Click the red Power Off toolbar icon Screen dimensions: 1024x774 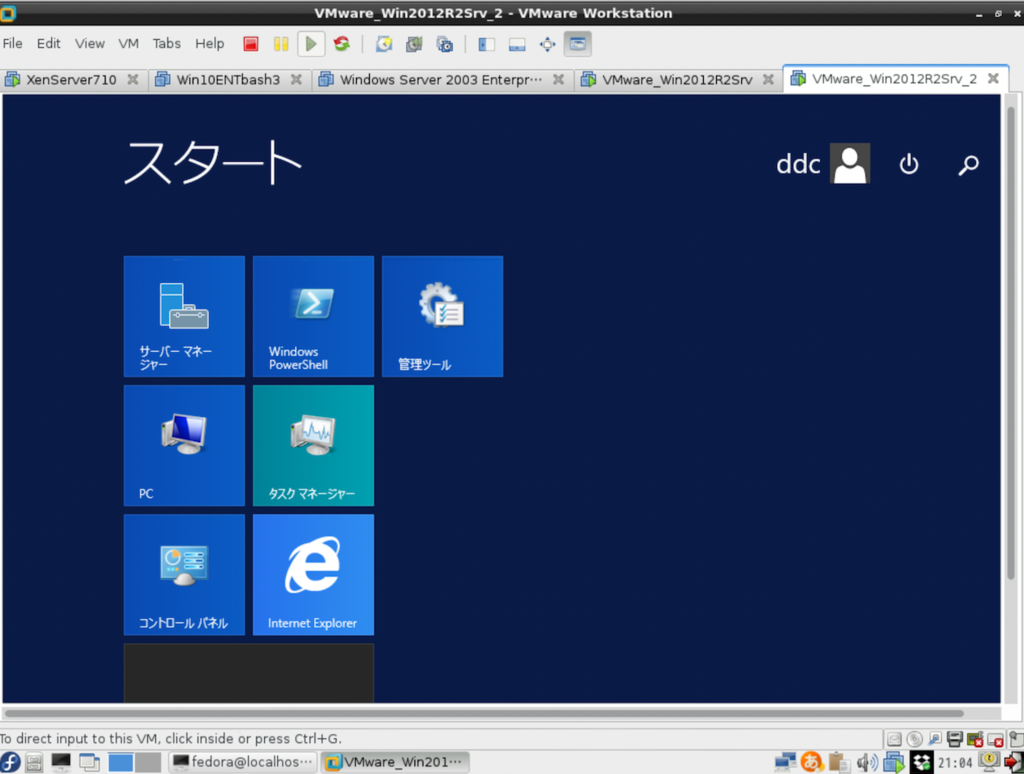[251, 44]
